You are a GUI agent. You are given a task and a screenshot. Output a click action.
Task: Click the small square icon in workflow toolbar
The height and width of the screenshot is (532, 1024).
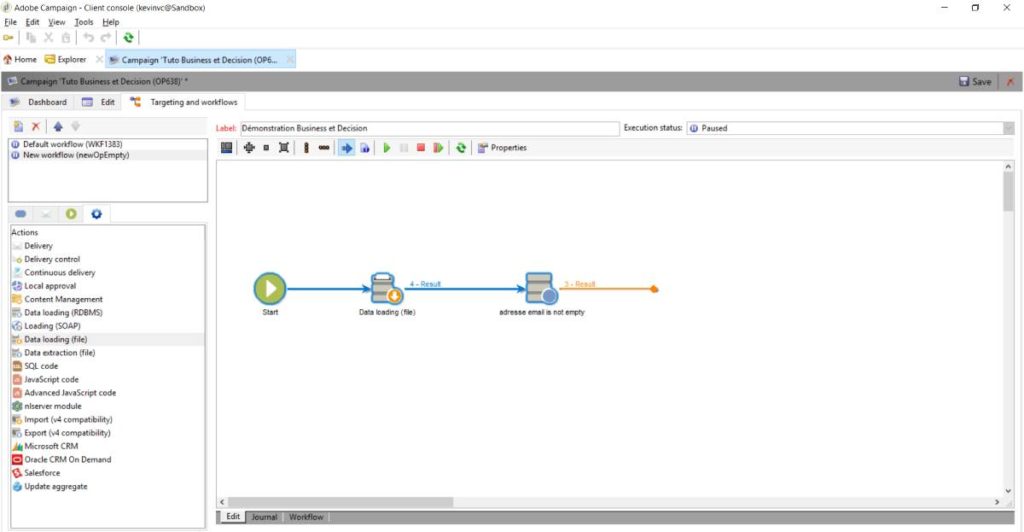pyautogui.click(x=266, y=148)
